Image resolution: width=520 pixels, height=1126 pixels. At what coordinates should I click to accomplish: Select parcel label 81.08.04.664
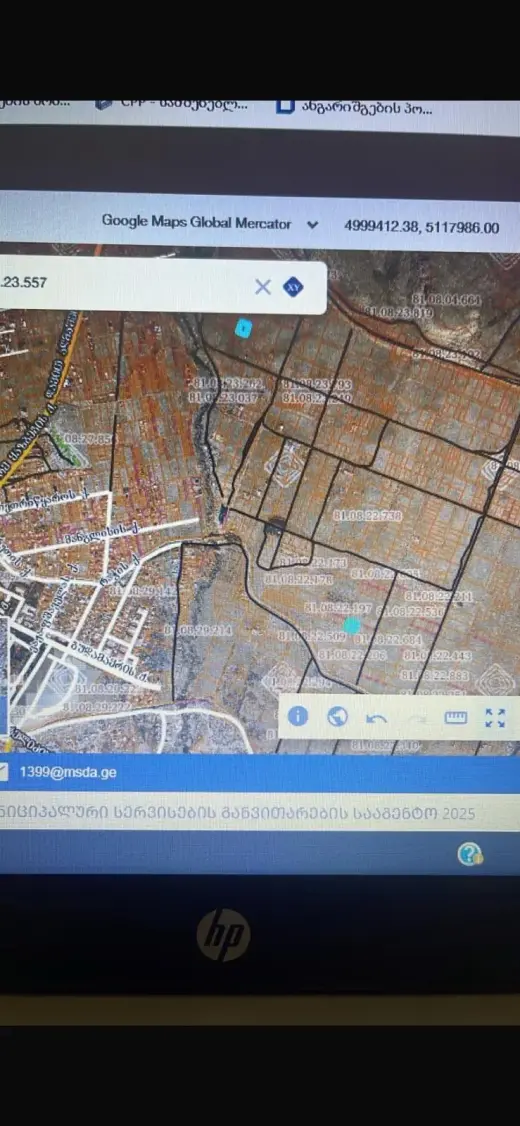[x=447, y=300]
